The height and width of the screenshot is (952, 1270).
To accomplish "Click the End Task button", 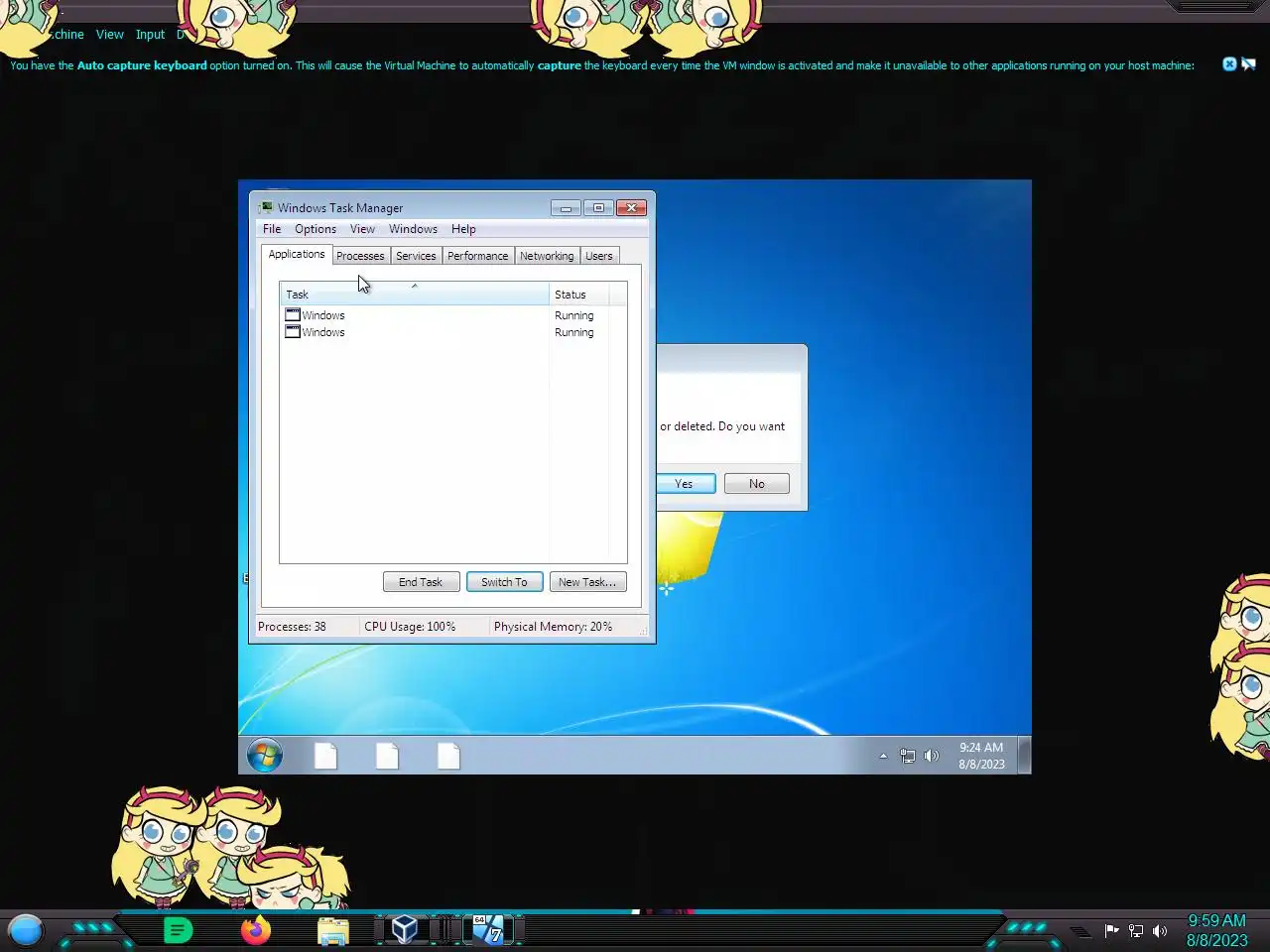I will click(x=421, y=582).
